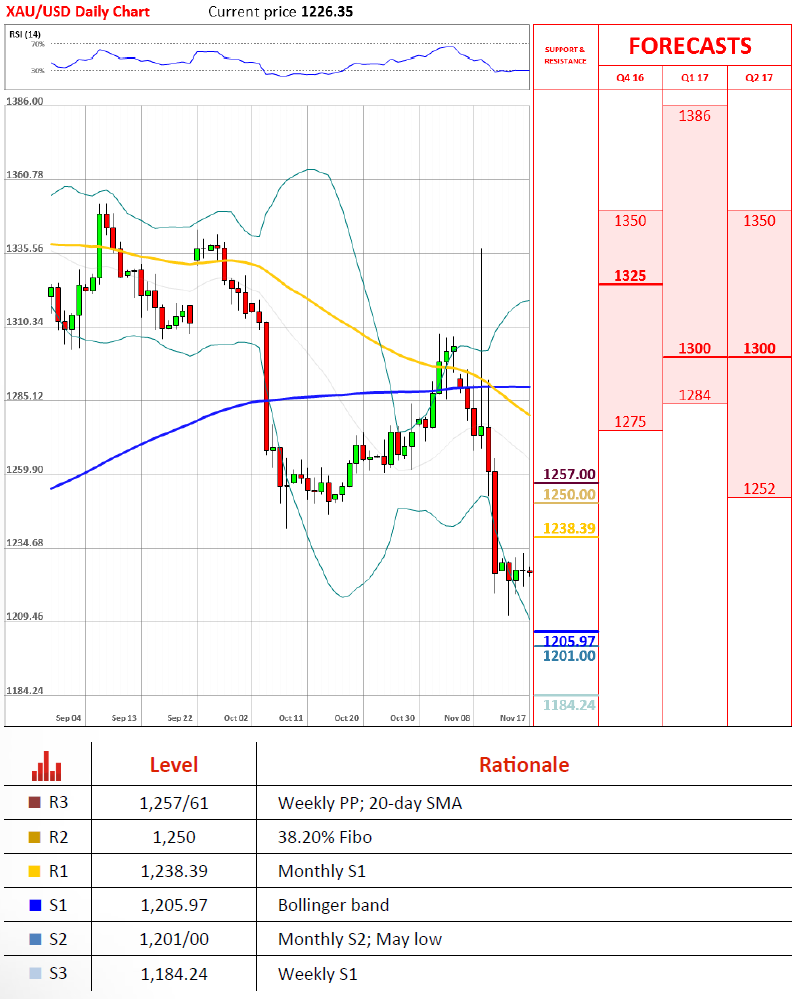Click the 1284 forecast value

tap(695, 396)
